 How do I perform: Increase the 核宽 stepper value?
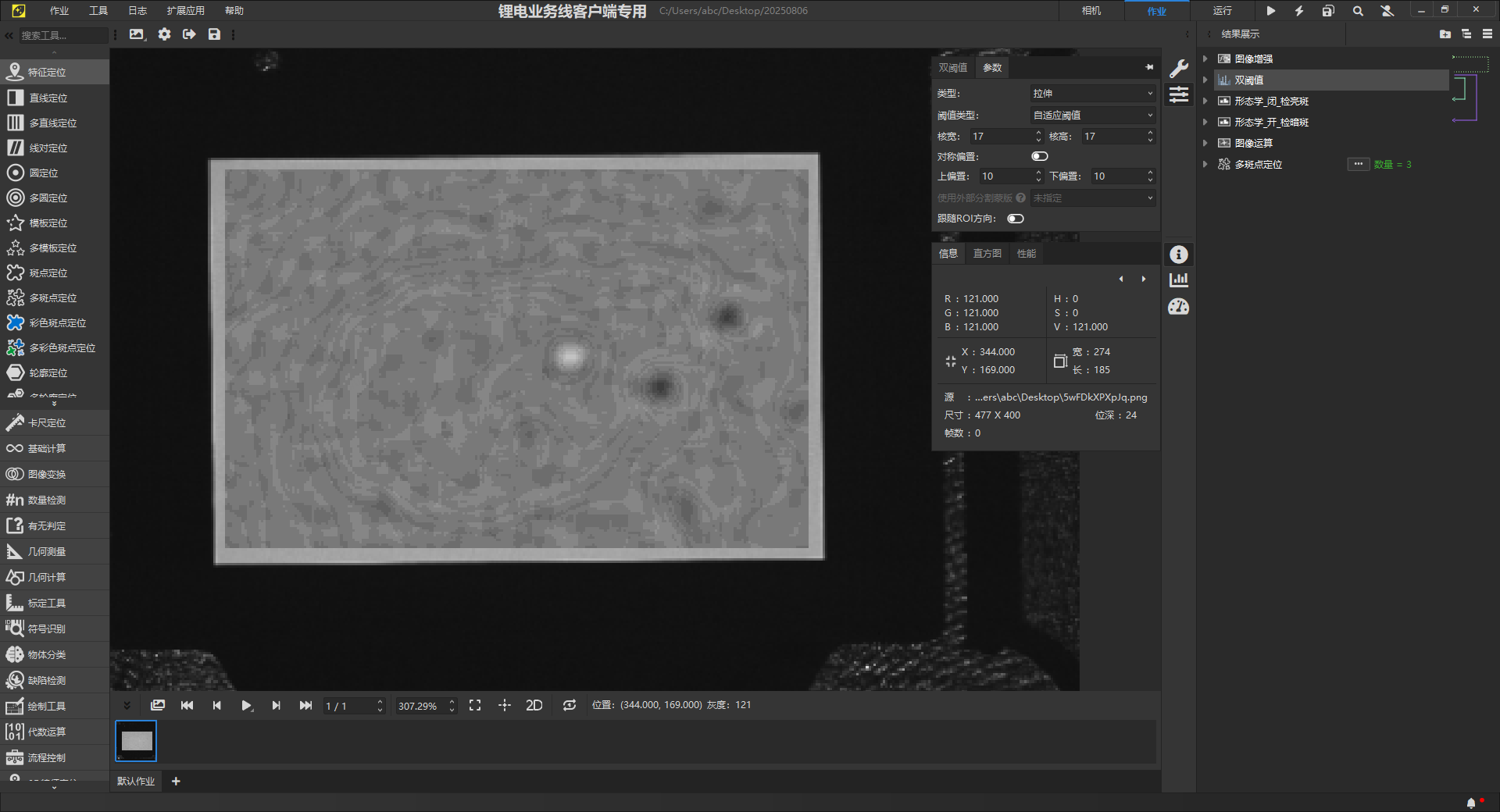(x=1038, y=133)
